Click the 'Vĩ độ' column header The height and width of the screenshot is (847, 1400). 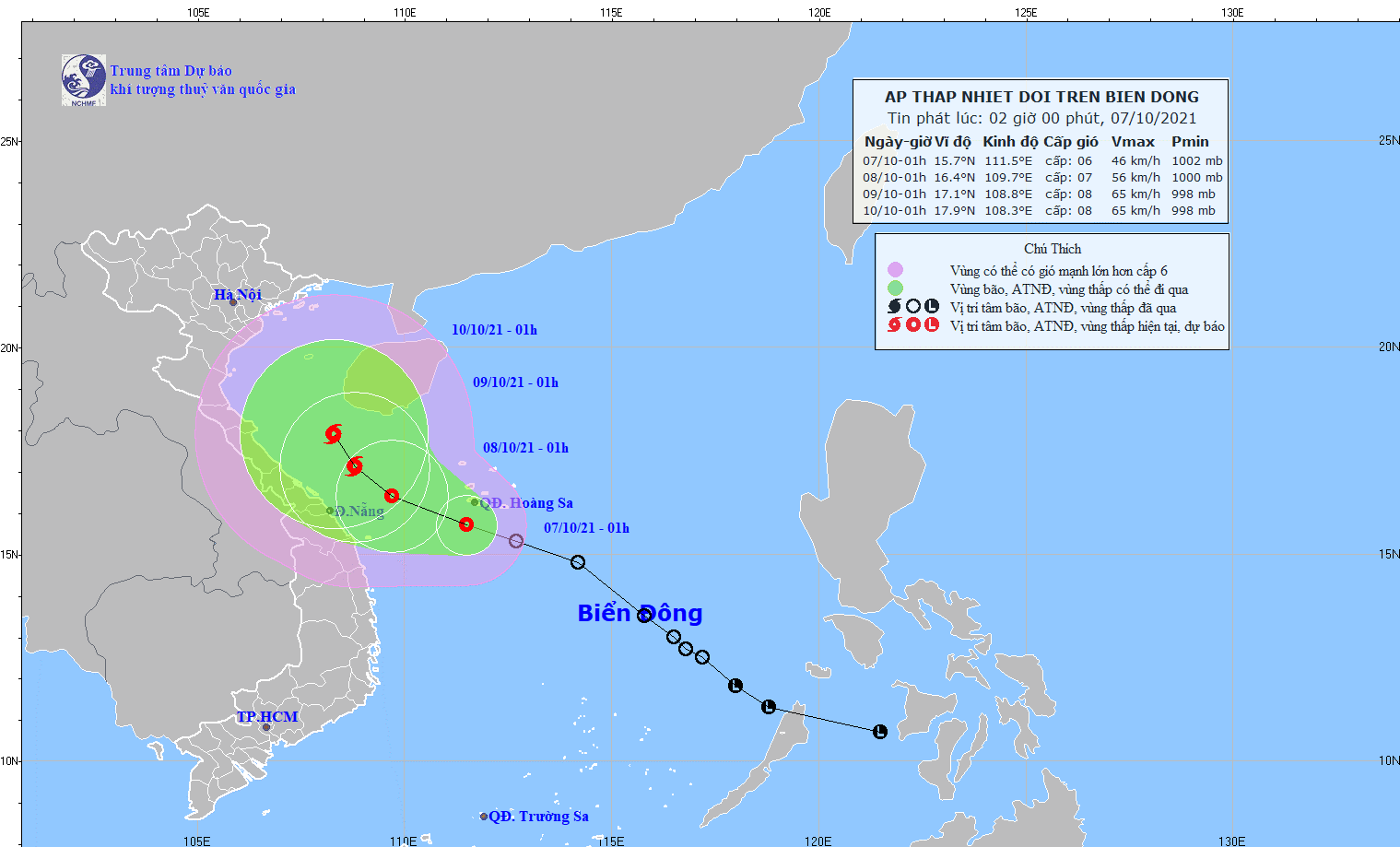pos(953,142)
